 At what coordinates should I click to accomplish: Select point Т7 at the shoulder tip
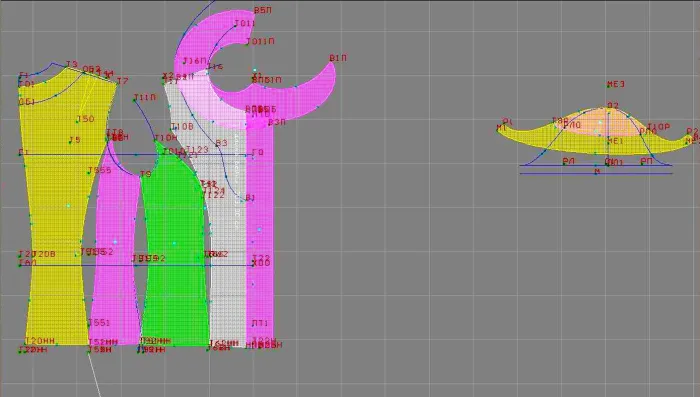point(122,81)
